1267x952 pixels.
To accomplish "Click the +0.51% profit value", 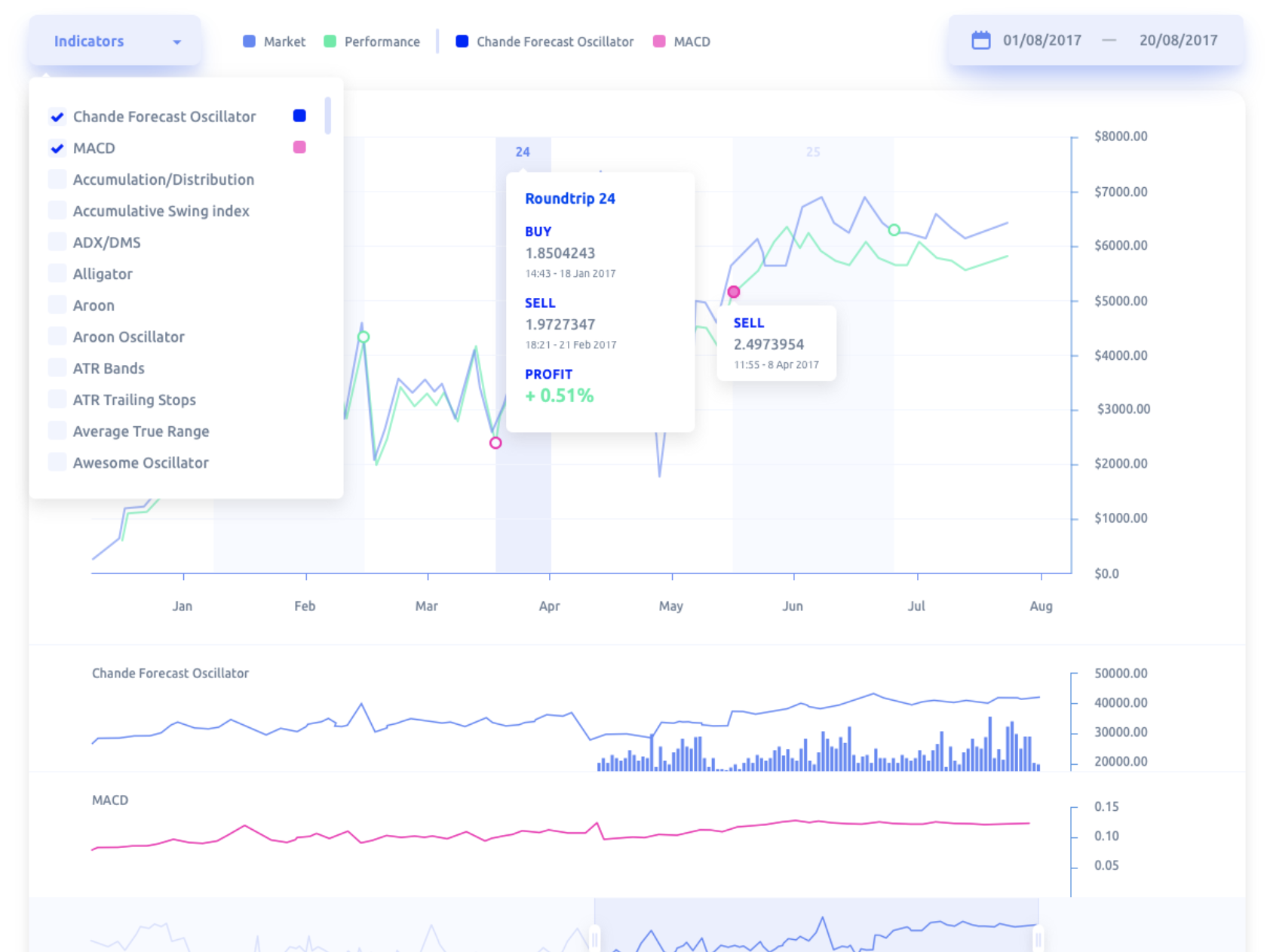I will click(560, 395).
